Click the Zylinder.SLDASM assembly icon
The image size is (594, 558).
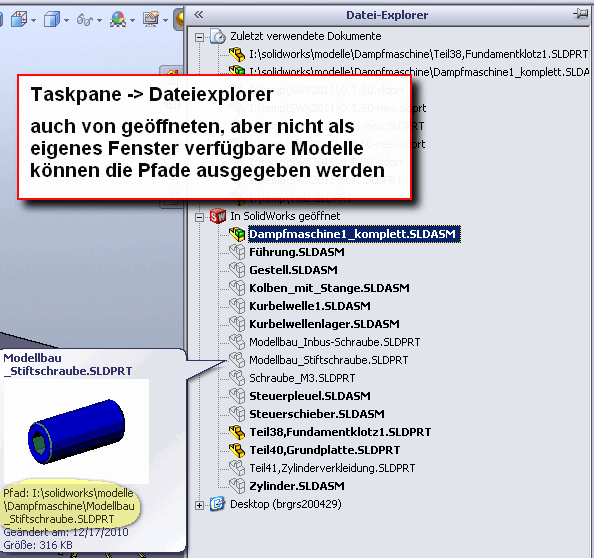click(x=238, y=486)
